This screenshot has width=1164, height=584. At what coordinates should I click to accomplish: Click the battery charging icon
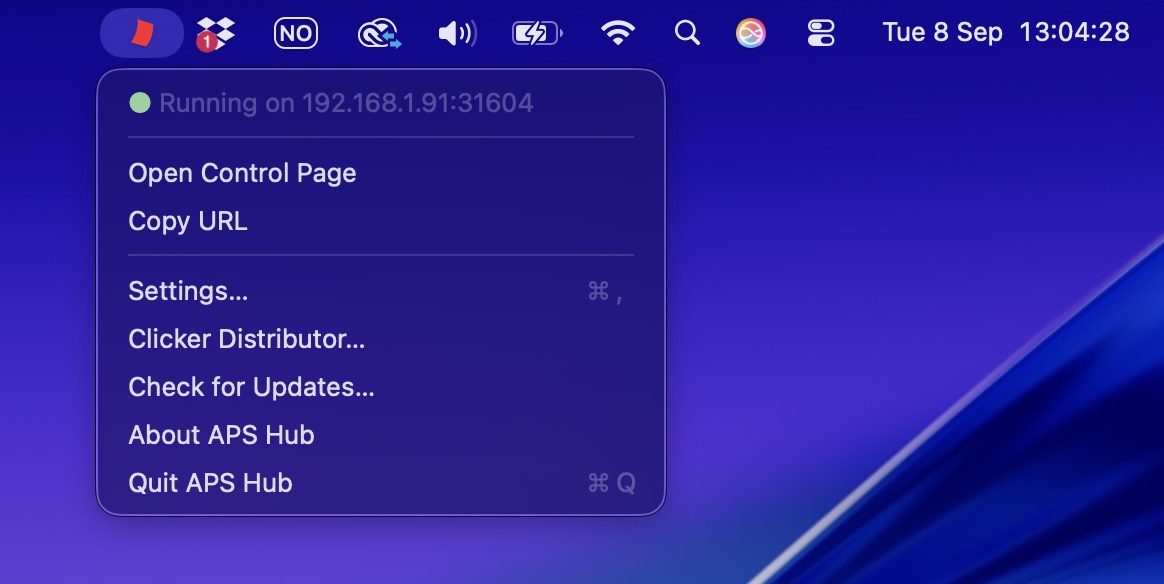537,33
